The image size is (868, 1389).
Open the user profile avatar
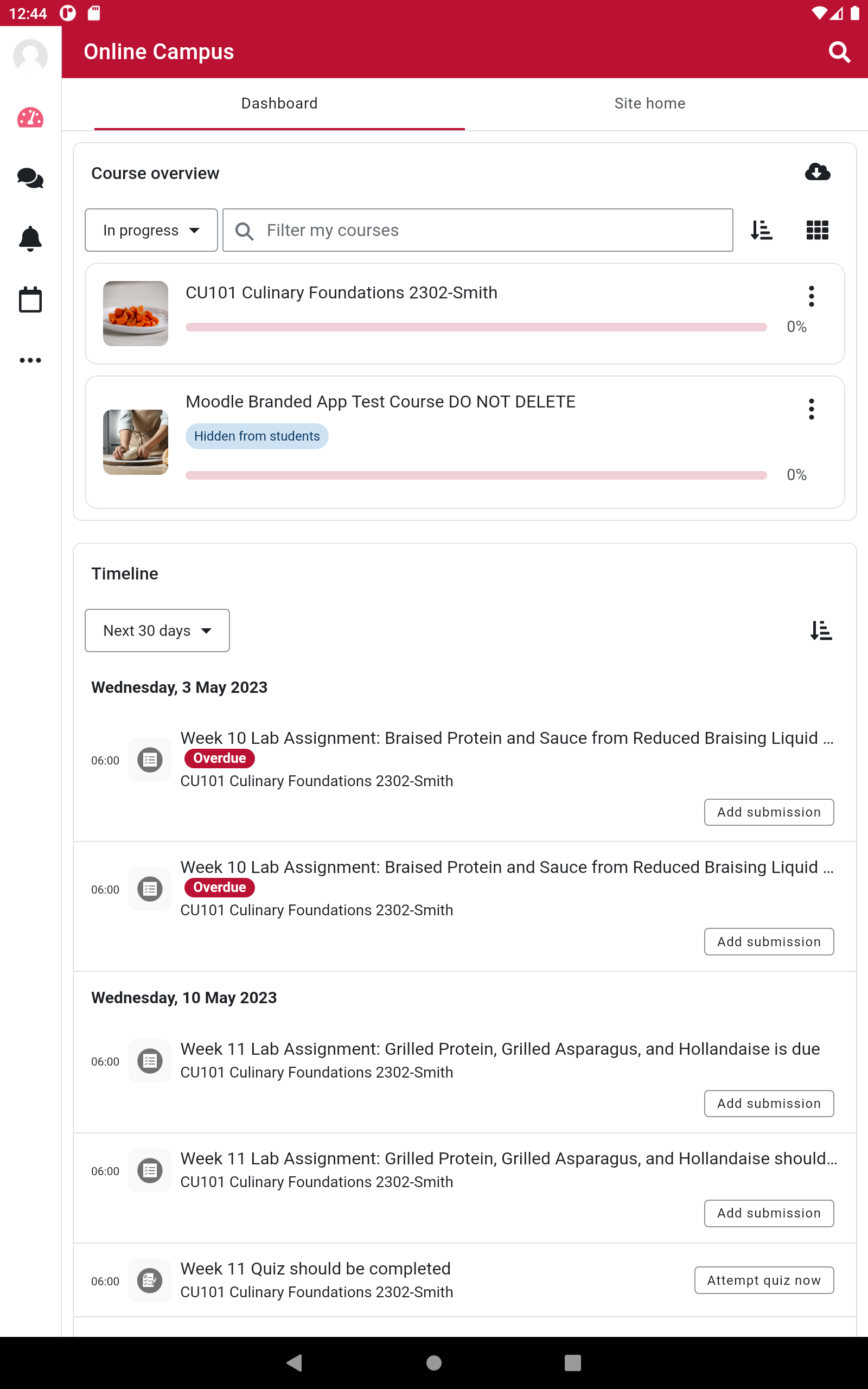[x=30, y=56]
